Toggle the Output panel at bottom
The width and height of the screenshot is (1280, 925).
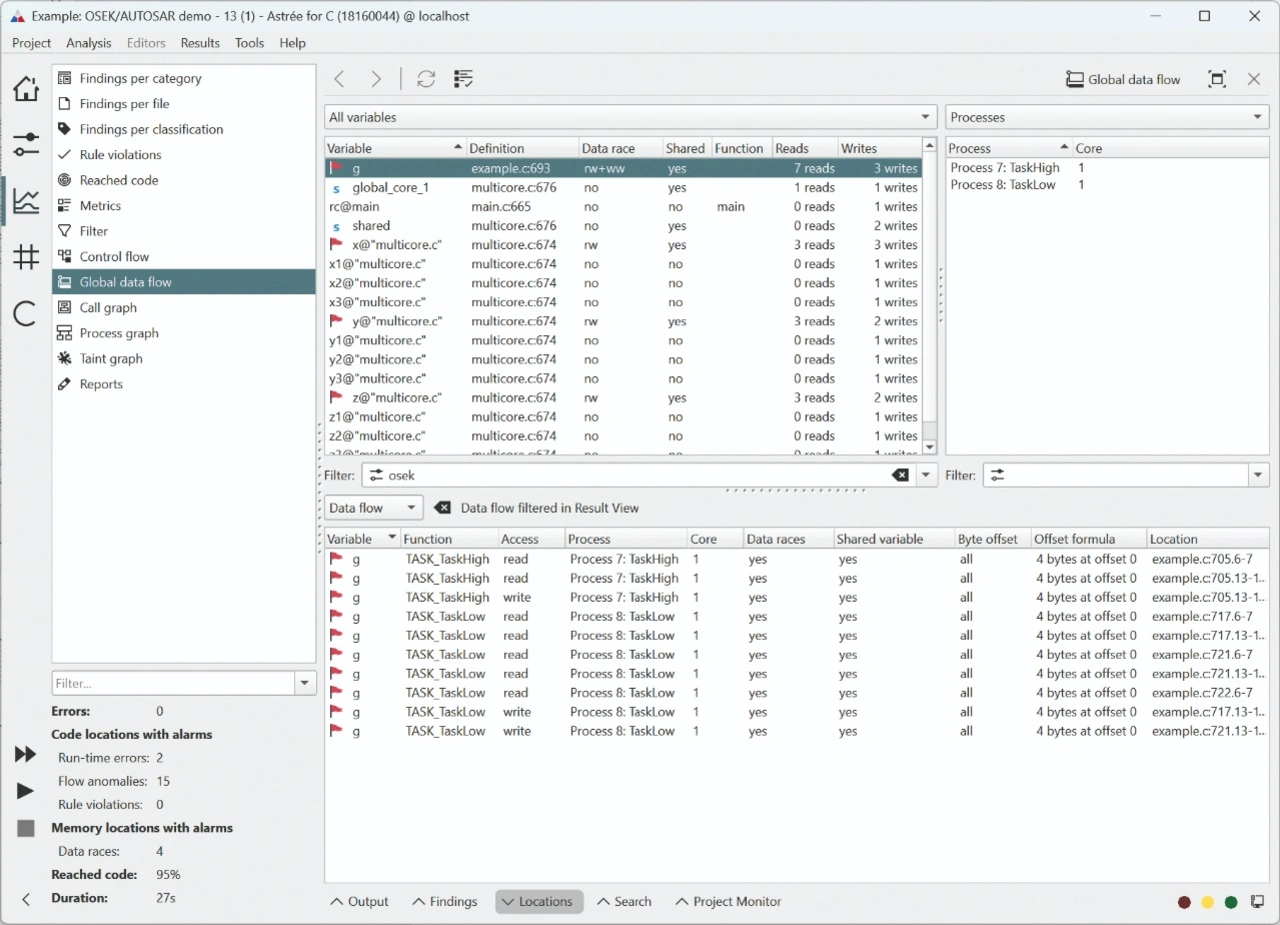point(359,901)
